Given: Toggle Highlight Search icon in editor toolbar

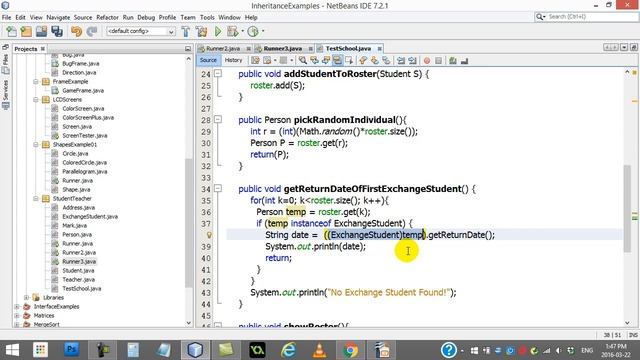Looking at the screenshot, I should pyautogui.click(x=337, y=61).
